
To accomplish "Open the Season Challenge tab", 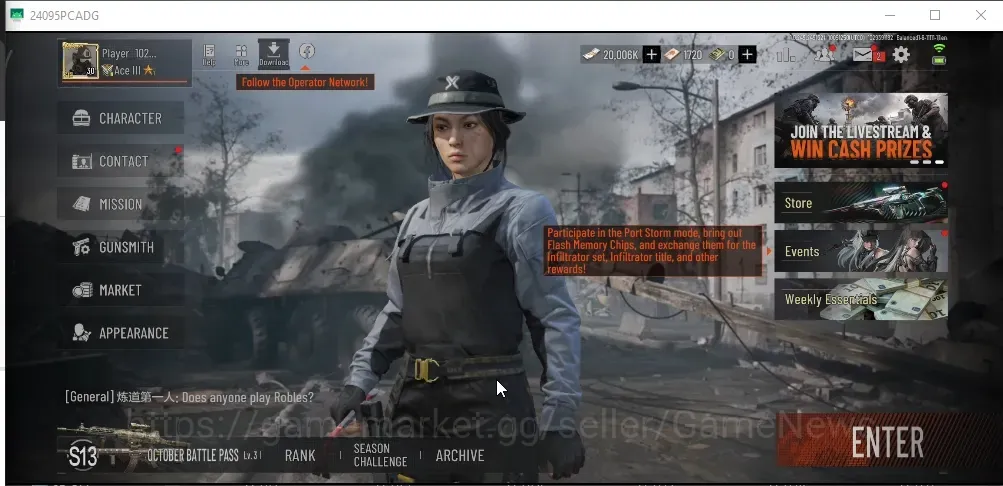I will pyautogui.click(x=380, y=455).
